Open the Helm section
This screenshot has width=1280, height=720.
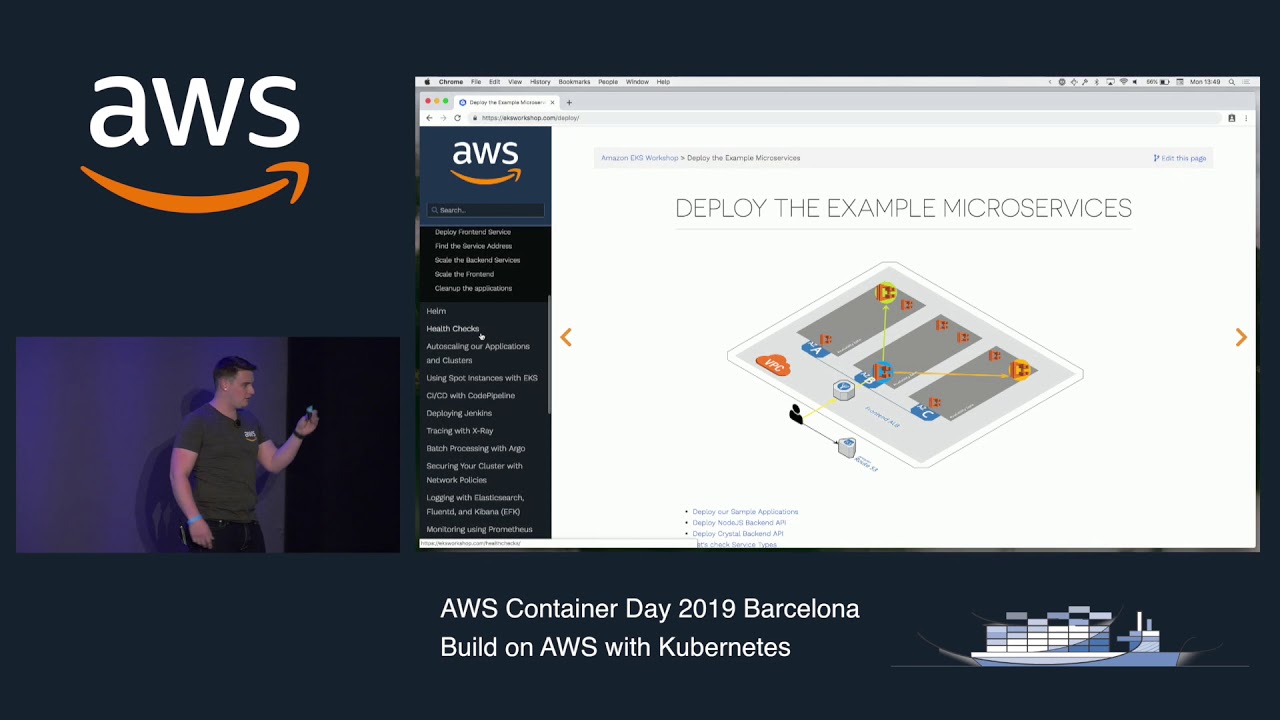click(436, 311)
